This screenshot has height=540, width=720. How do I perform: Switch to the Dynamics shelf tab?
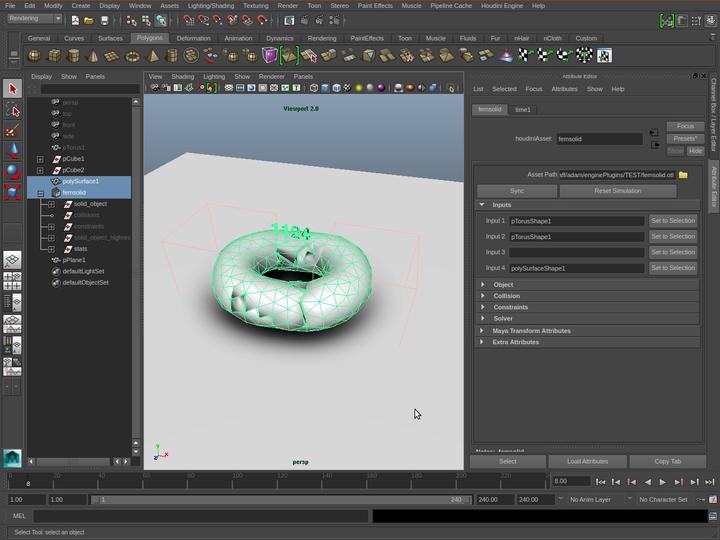point(280,39)
